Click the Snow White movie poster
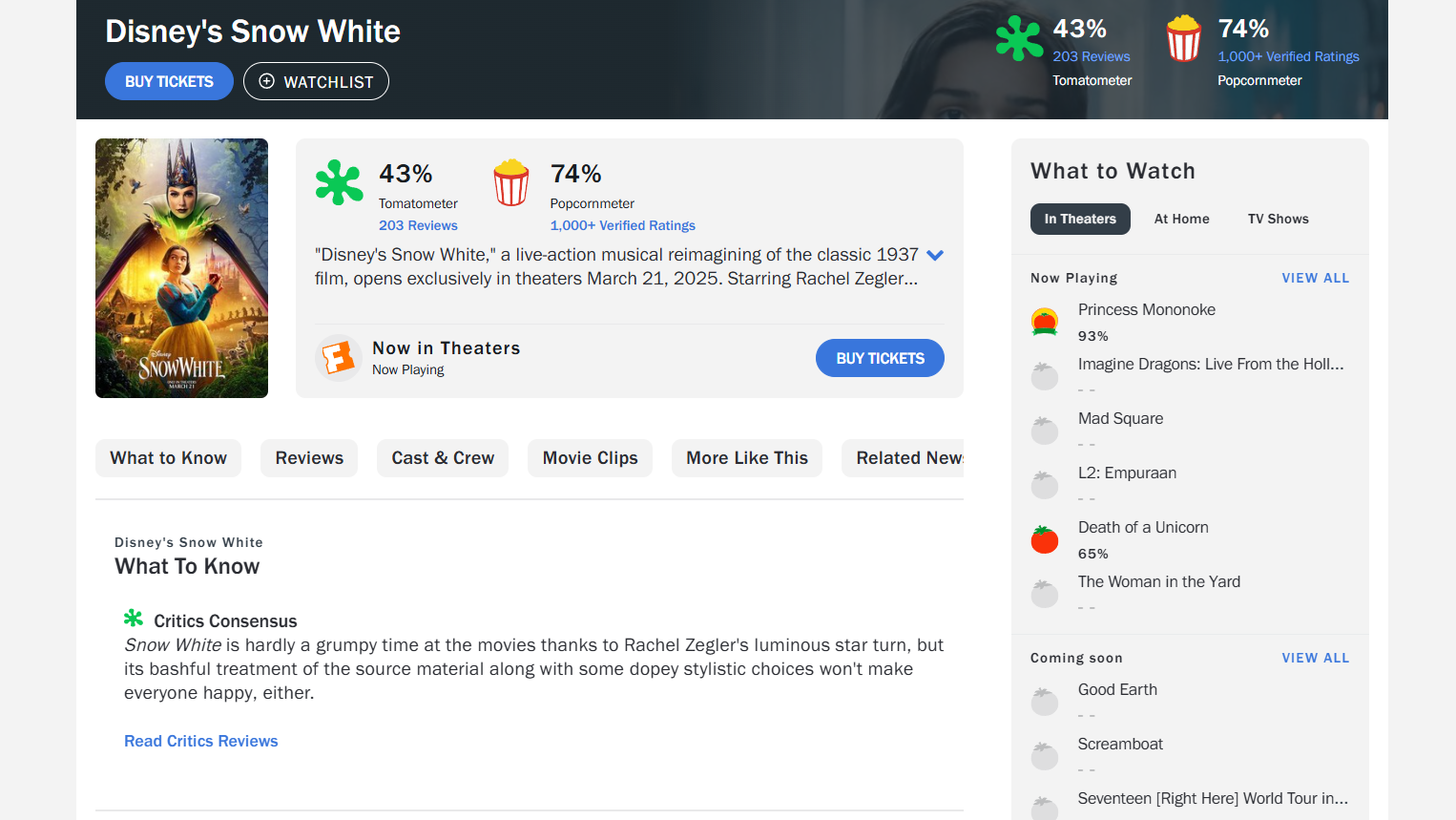Image resolution: width=1456 pixels, height=820 pixels. coord(181,268)
